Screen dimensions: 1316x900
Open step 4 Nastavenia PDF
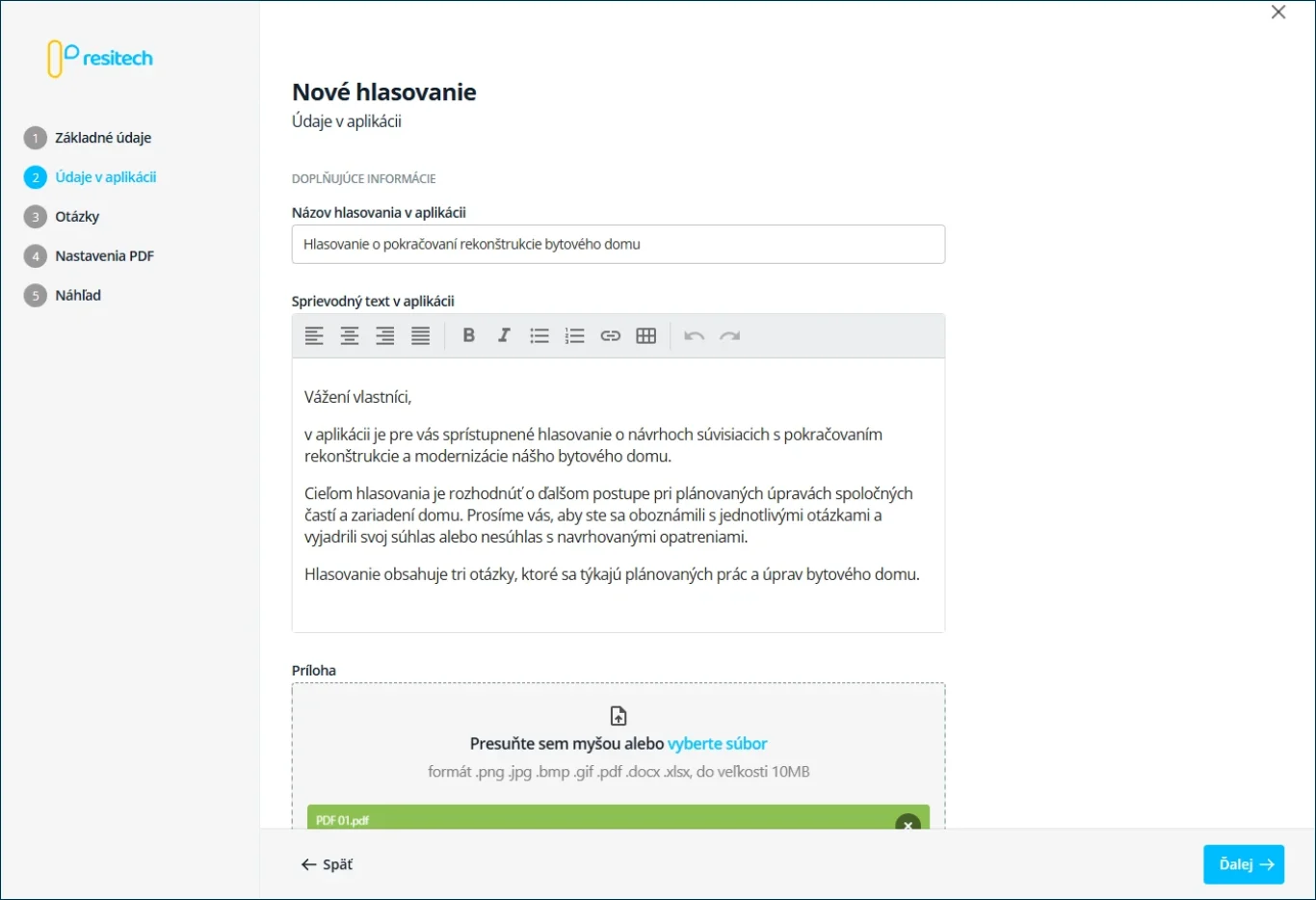tap(89, 256)
